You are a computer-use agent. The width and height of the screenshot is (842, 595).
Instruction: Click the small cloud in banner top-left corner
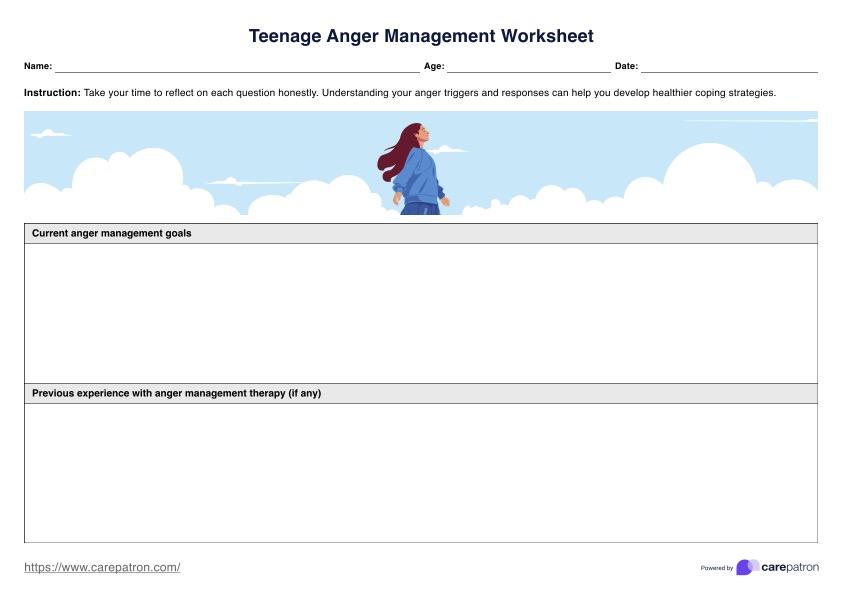[x=48, y=133]
